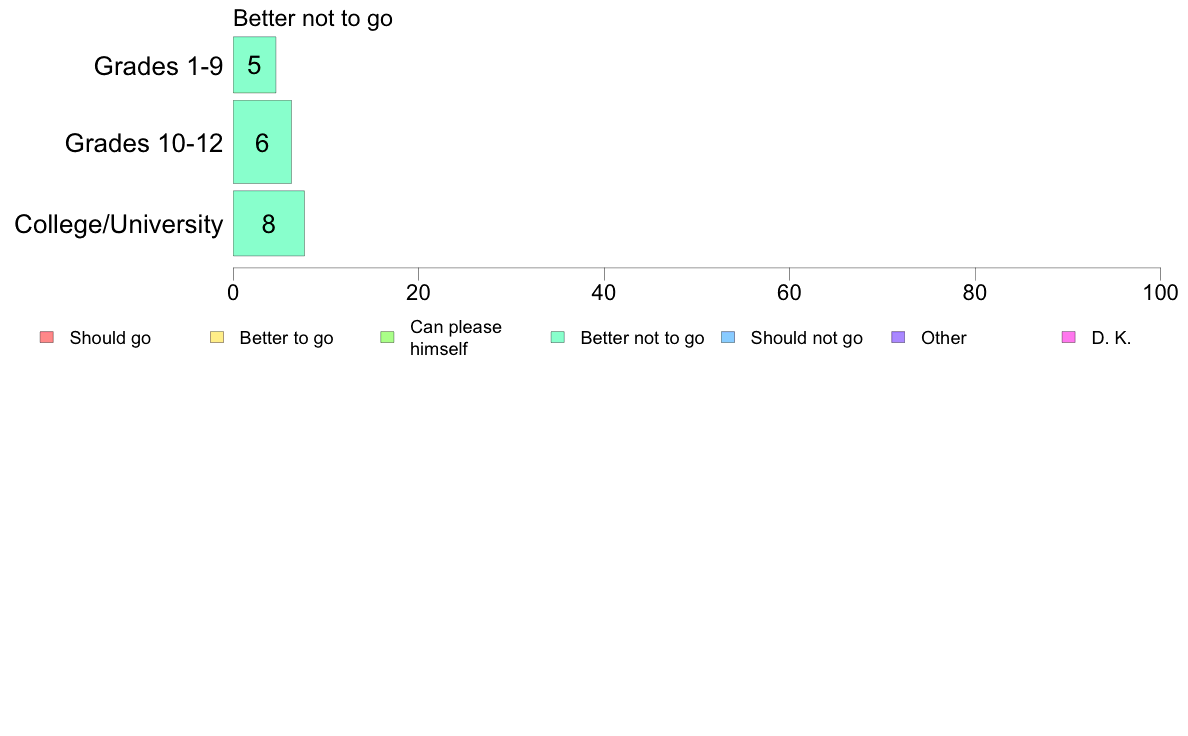
Task: Click the 40 tick on the x-axis
Action: point(604,292)
